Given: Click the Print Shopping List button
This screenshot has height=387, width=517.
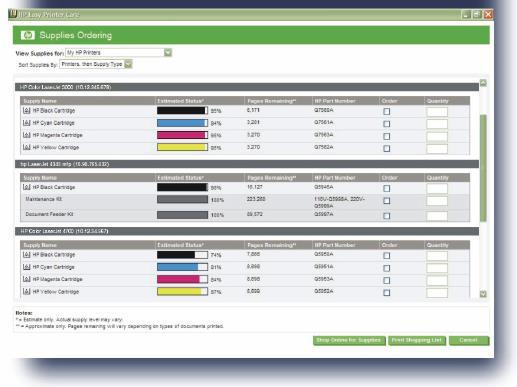Looking at the screenshot, I should [417, 340].
